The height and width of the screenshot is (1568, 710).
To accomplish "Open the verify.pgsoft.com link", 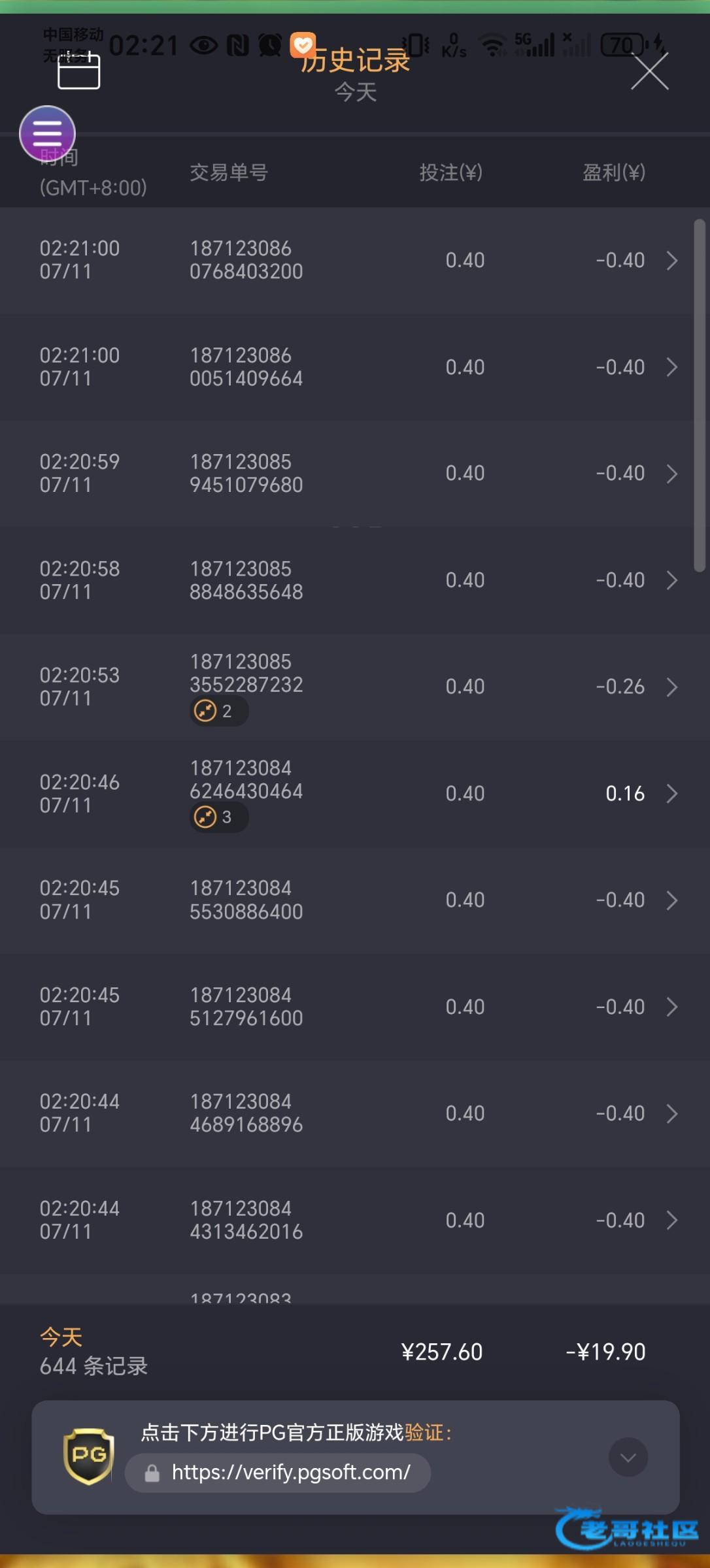I will pyautogui.click(x=290, y=1472).
